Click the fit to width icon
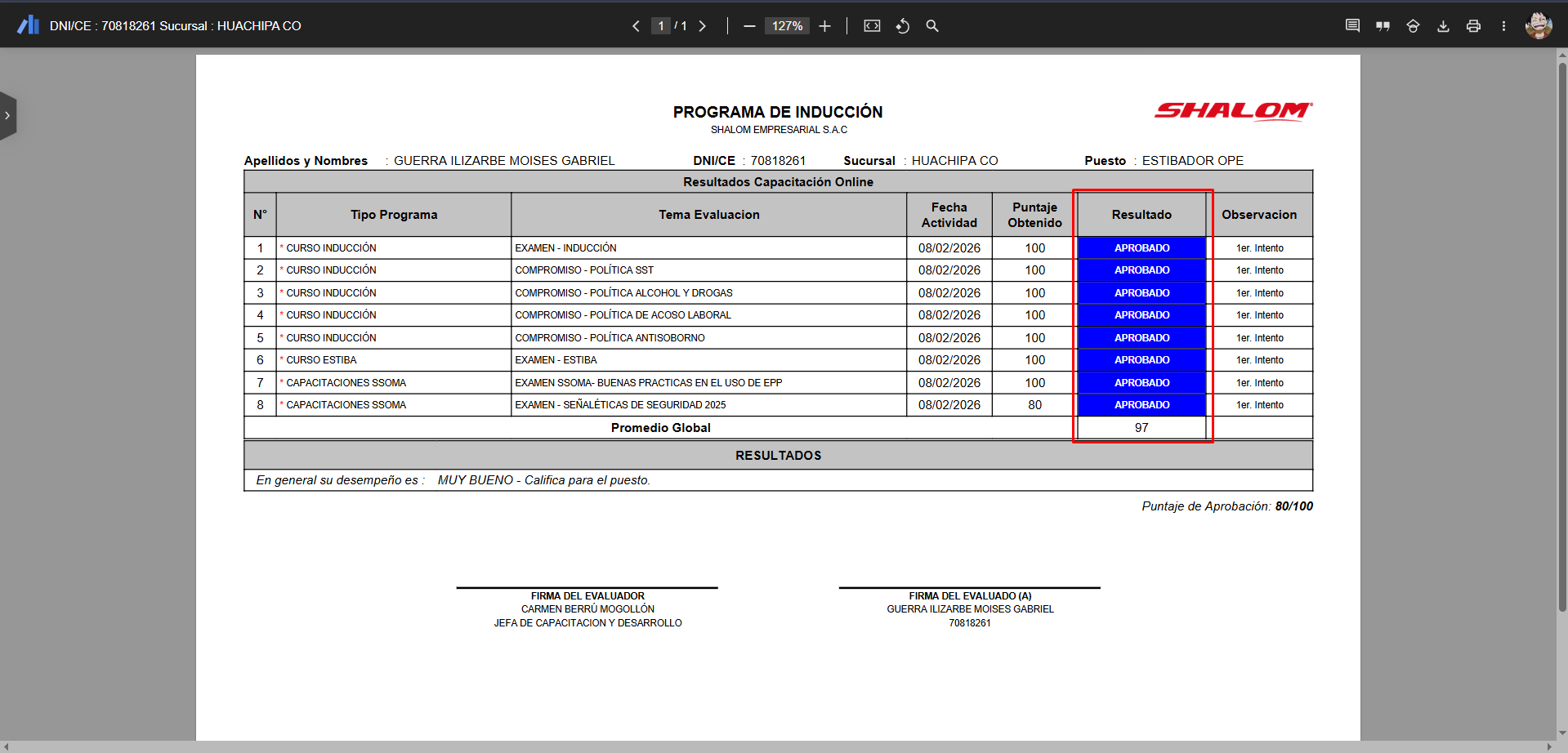The height and width of the screenshot is (753, 1568). (872, 26)
